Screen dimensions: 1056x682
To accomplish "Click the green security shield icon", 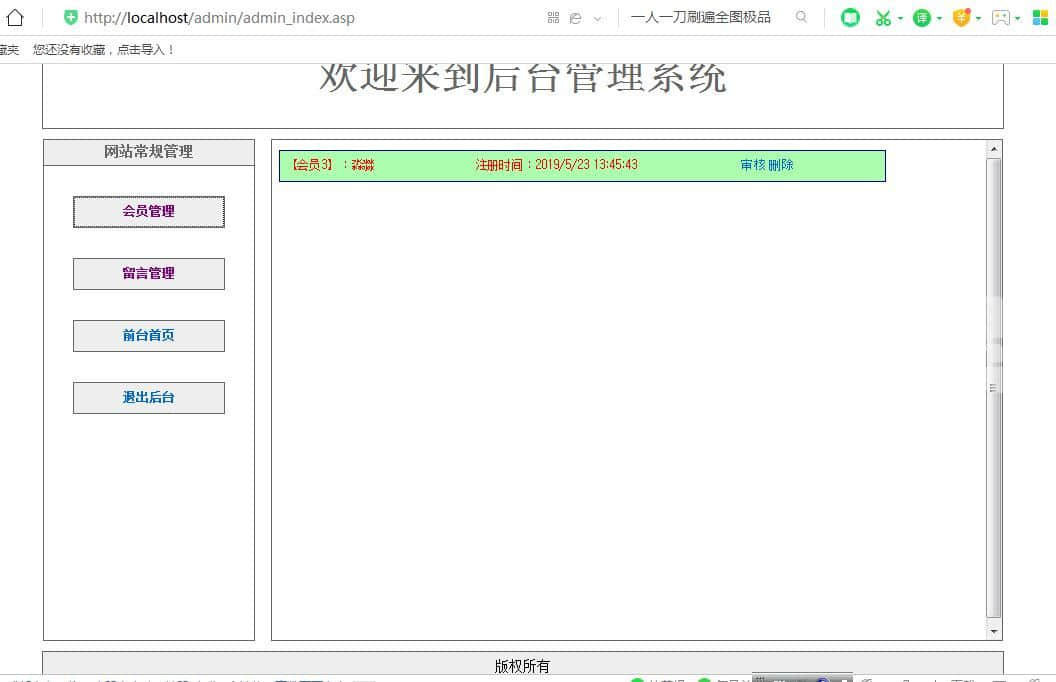I will pos(70,17).
